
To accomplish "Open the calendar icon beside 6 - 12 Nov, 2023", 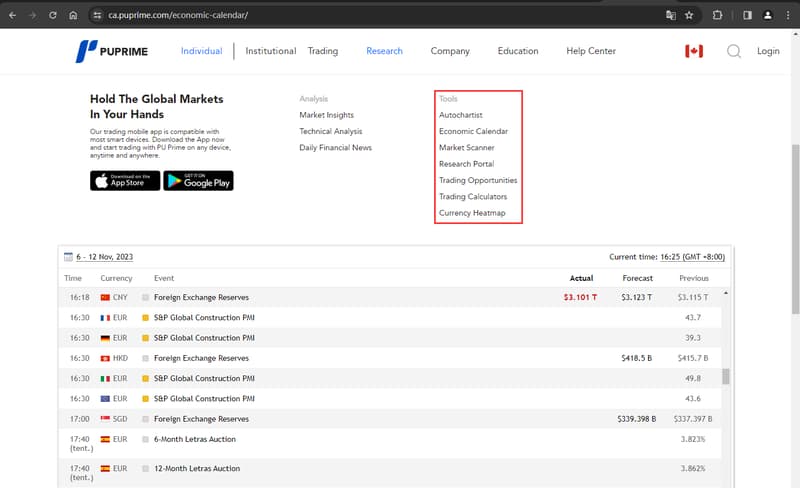I will click(x=68, y=257).
